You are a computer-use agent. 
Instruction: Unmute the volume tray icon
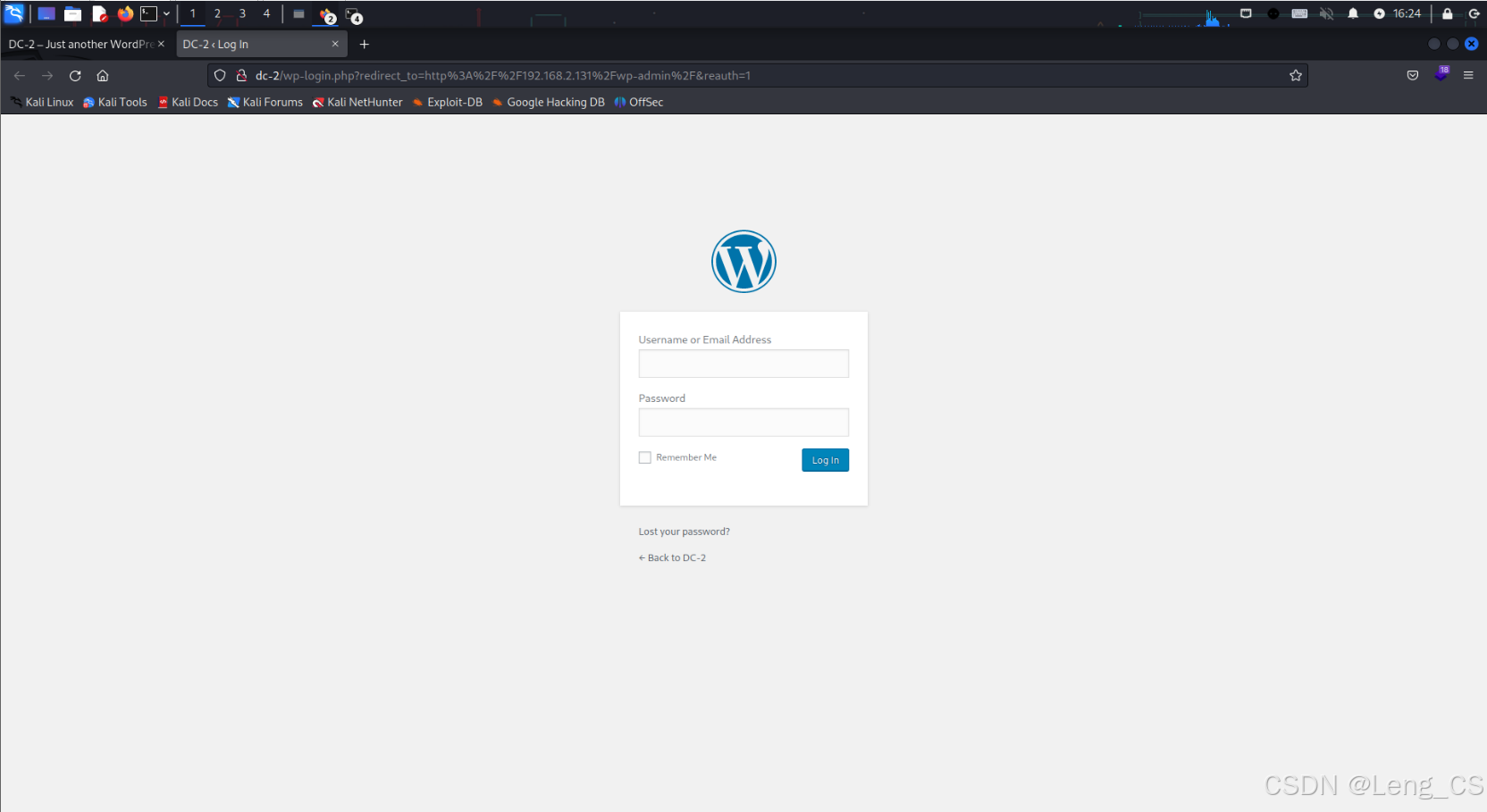click(1327, 13)
